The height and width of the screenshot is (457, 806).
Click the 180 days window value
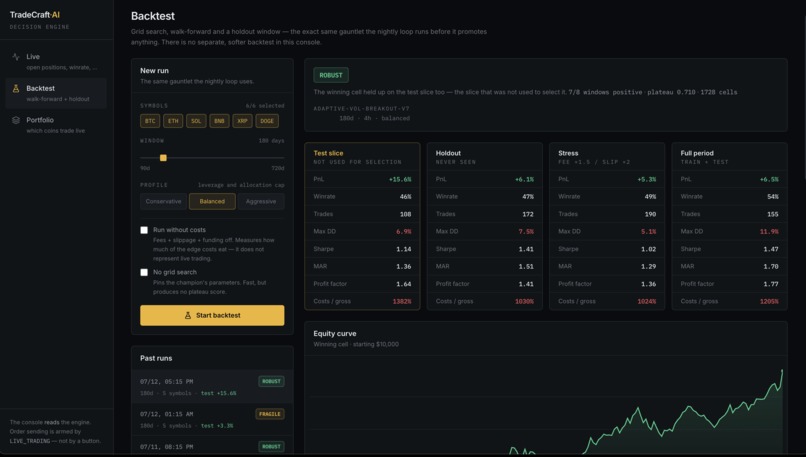[271, 141]
